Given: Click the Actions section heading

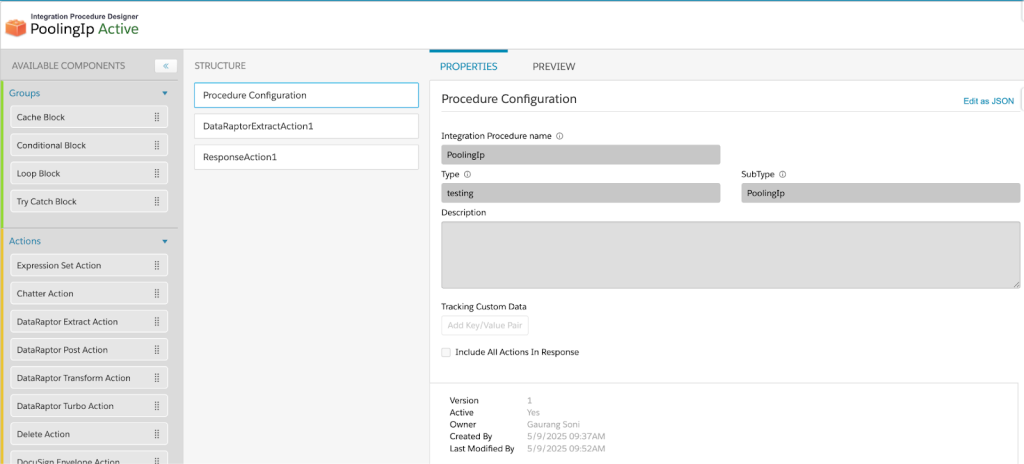Looking at the screenshot, I should 25,241.
